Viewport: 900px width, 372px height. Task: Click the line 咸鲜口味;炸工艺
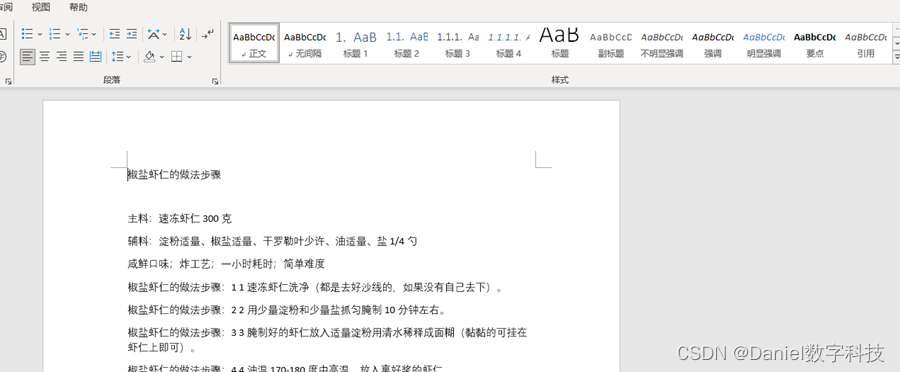226,264
